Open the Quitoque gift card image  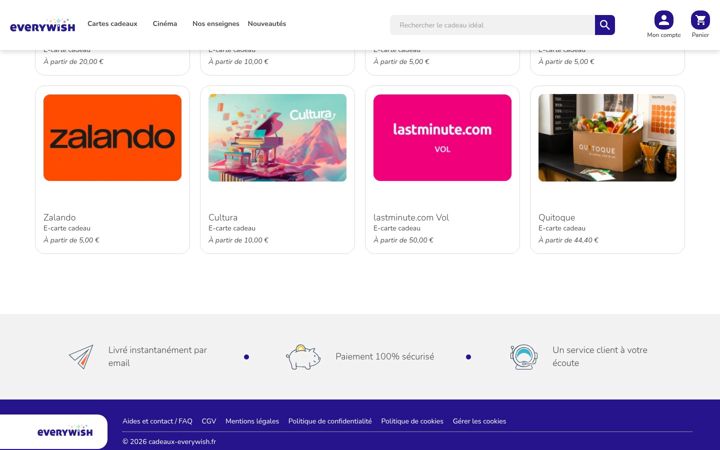[607, 138]
